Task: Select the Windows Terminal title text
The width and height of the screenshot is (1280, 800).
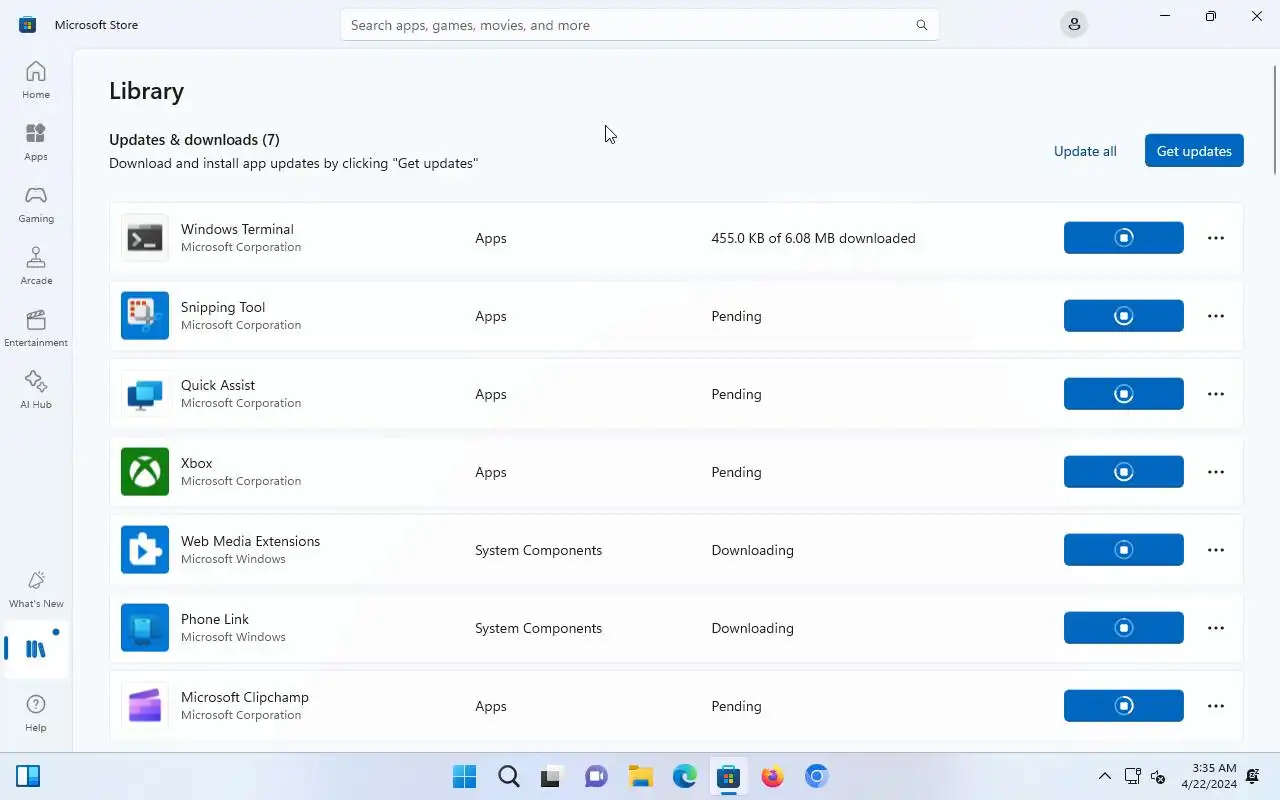Action: click(x=237, y=229)
